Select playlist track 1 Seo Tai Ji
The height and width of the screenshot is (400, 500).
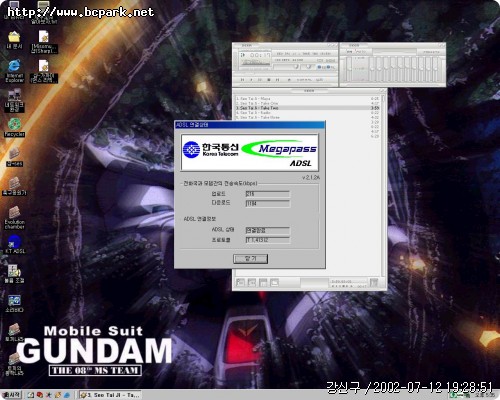[x=307, y=99]
